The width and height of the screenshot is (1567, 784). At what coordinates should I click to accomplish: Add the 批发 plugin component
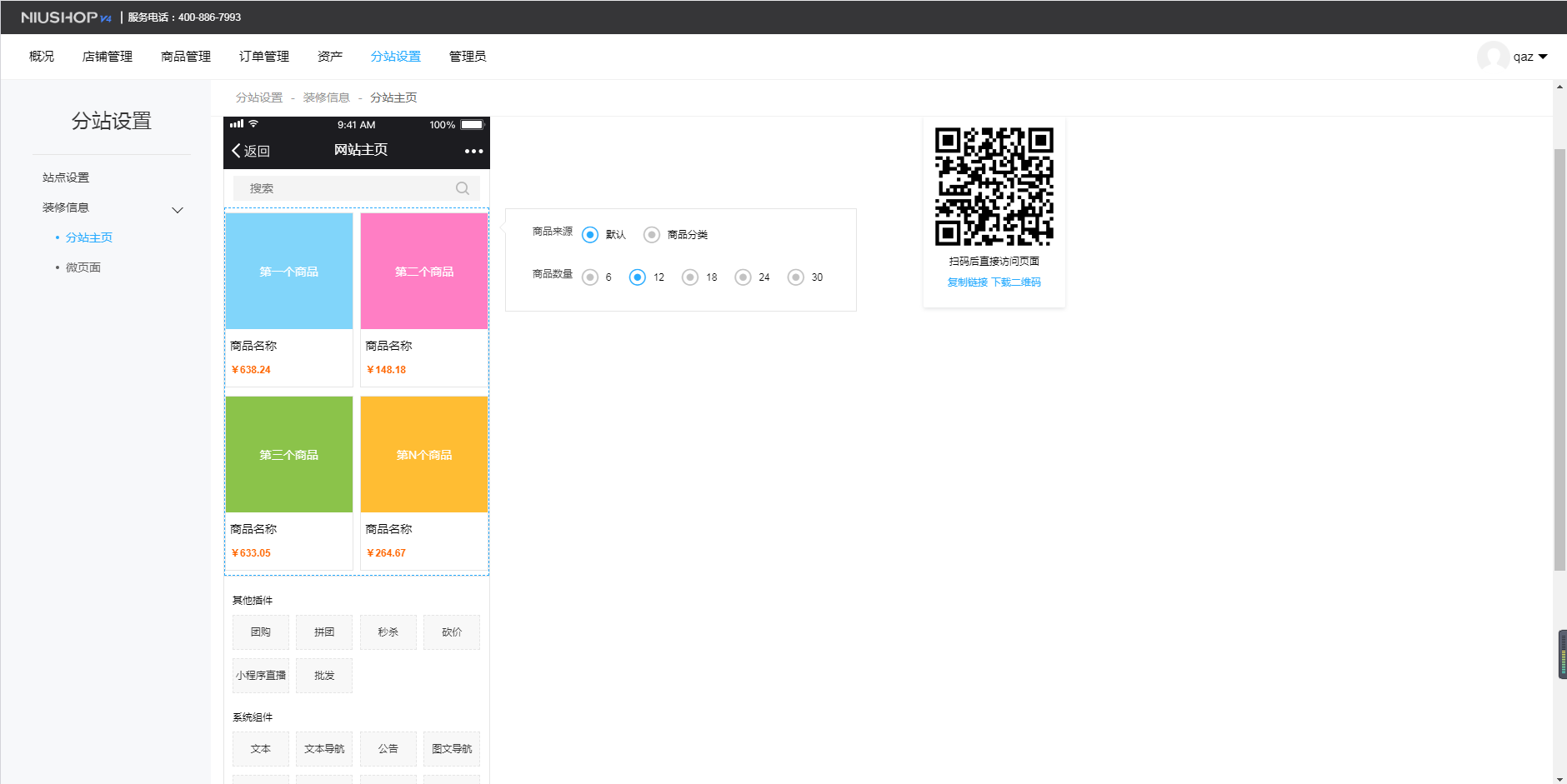[324, 676]
